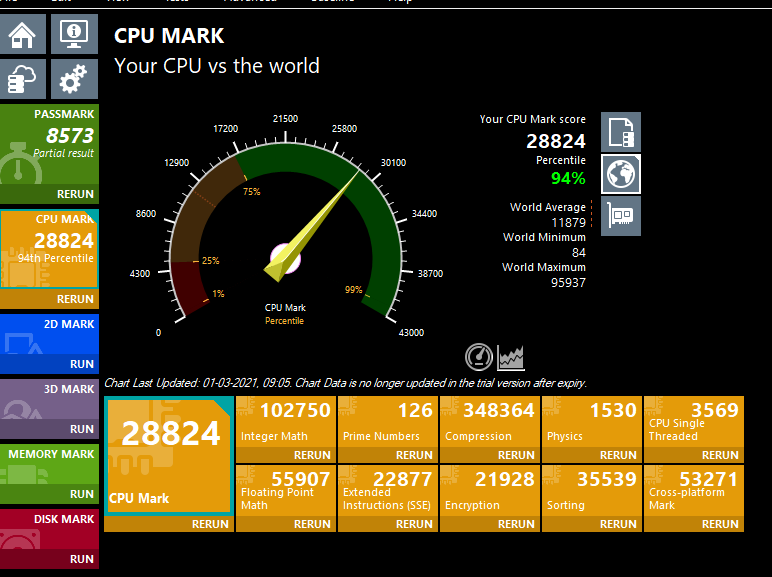Click the 'CPU MARK' page heading
Screen dimensions: 772x577
(x=169, y=36)
